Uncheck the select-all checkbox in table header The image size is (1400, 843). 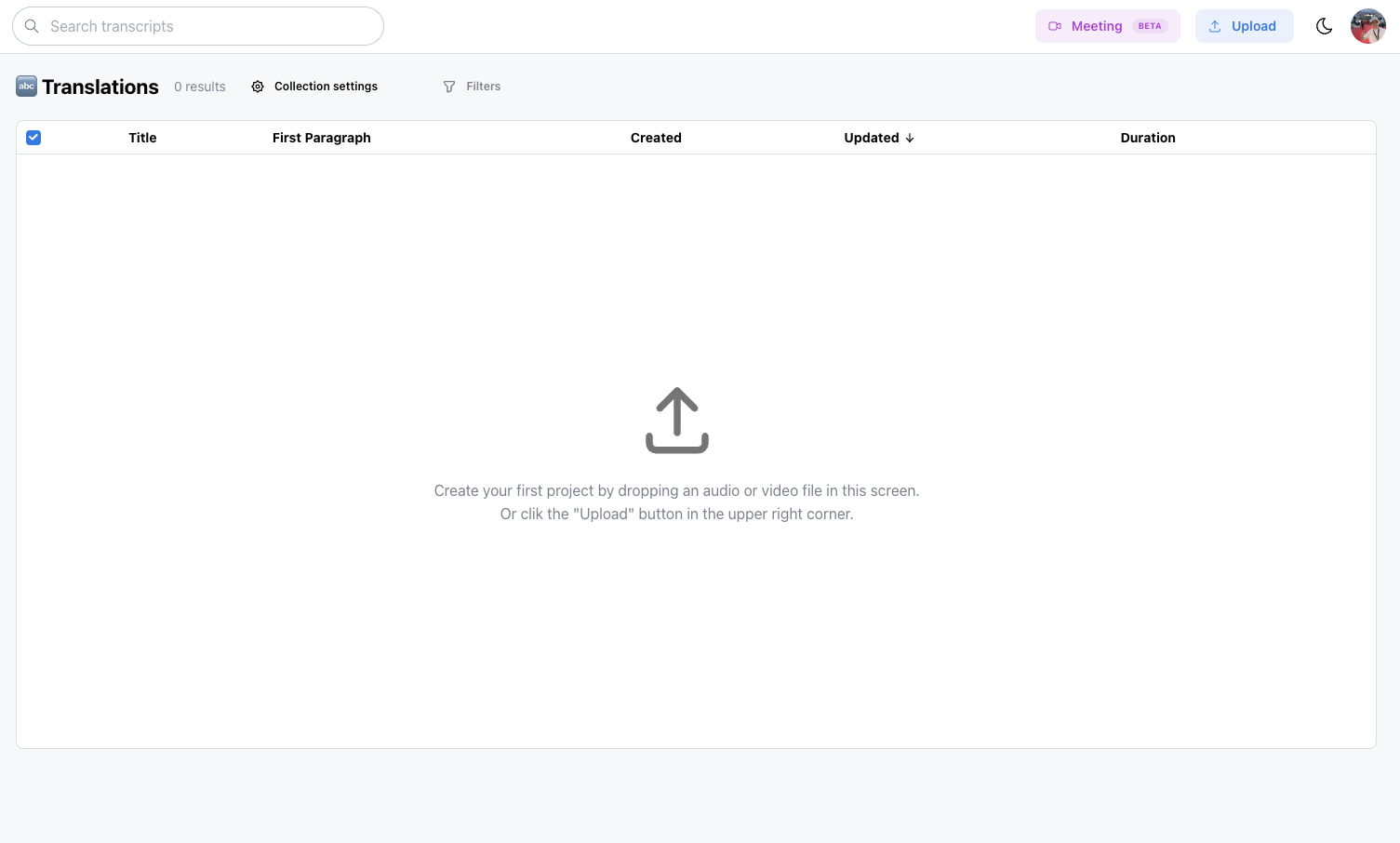(x=33, y=138)
